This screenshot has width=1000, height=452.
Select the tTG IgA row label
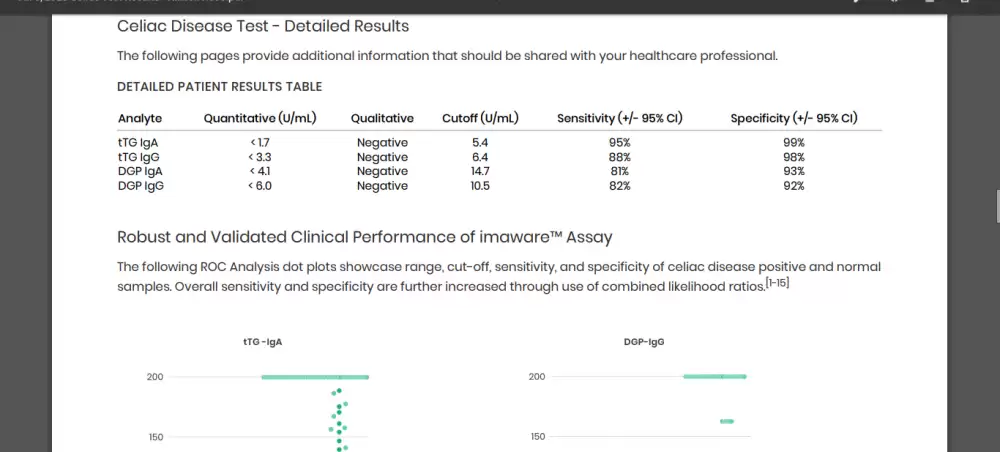(138, 143)
